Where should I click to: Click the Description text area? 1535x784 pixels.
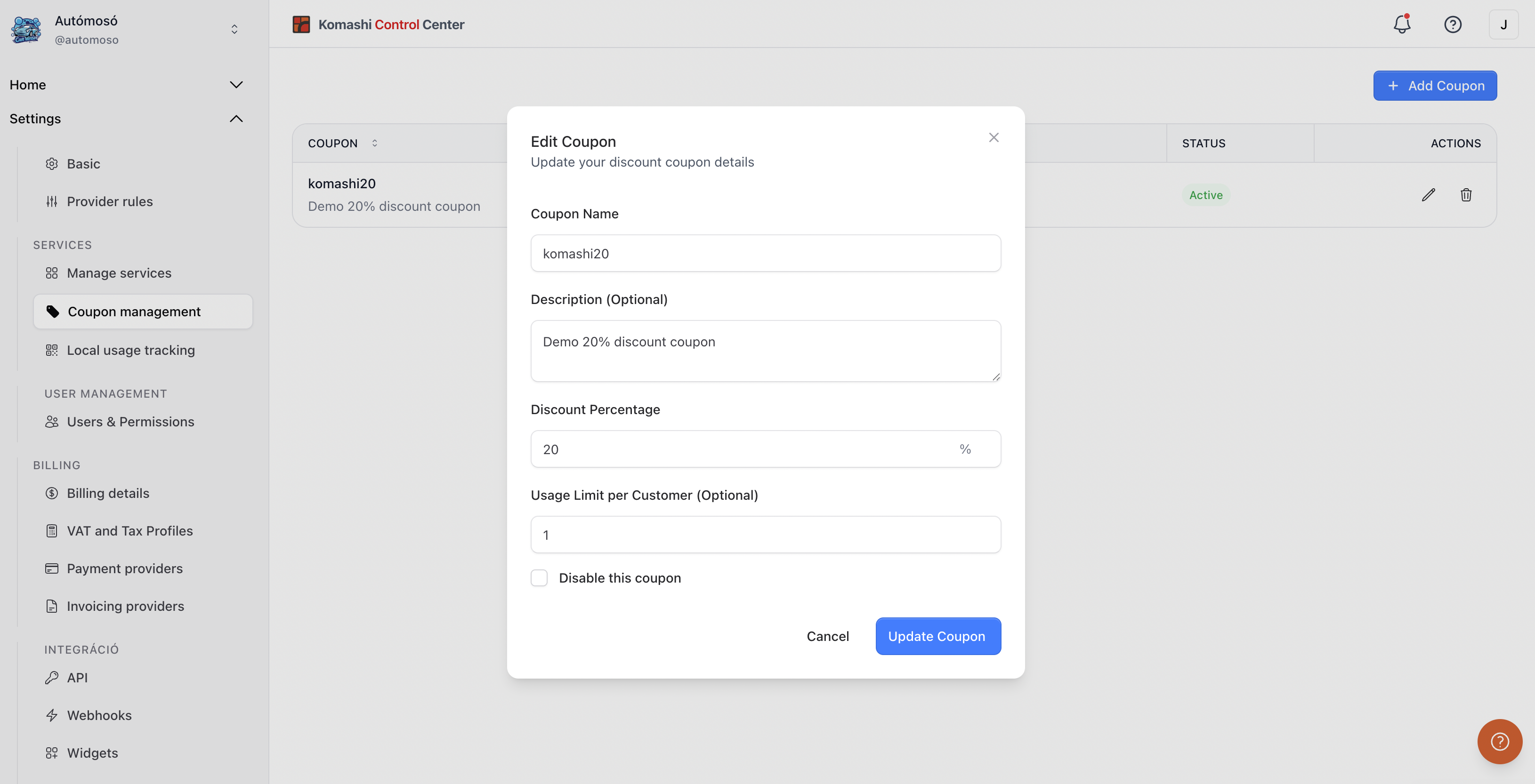tap(766, 351)
